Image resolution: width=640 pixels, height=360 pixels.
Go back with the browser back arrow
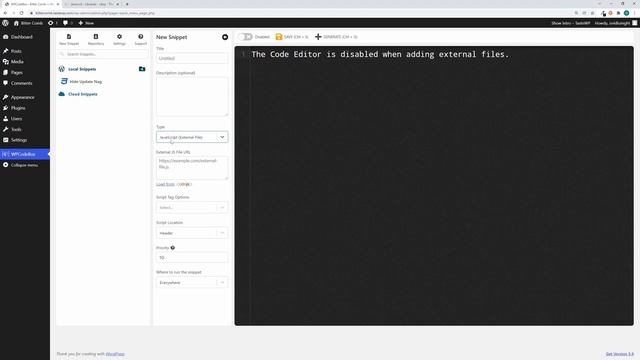5,13
